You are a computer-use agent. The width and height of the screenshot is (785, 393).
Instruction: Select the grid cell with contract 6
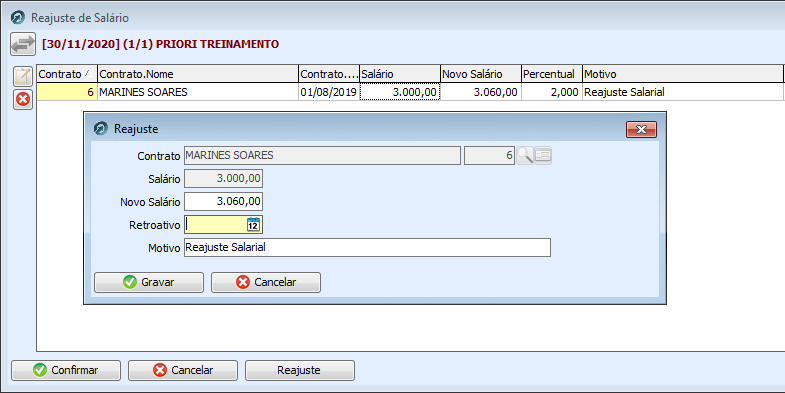click(x=67, y=92)
